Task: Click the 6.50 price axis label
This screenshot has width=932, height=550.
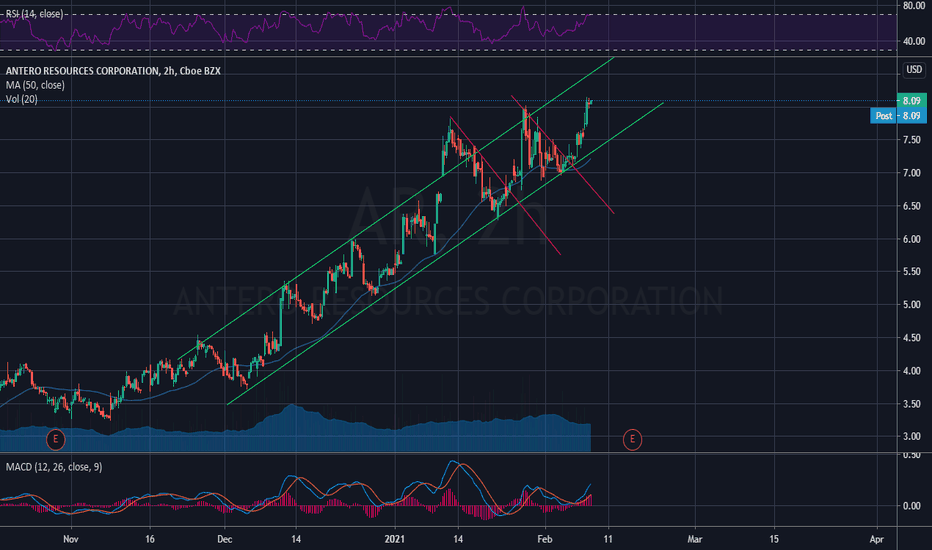Action: coord(911,206)
